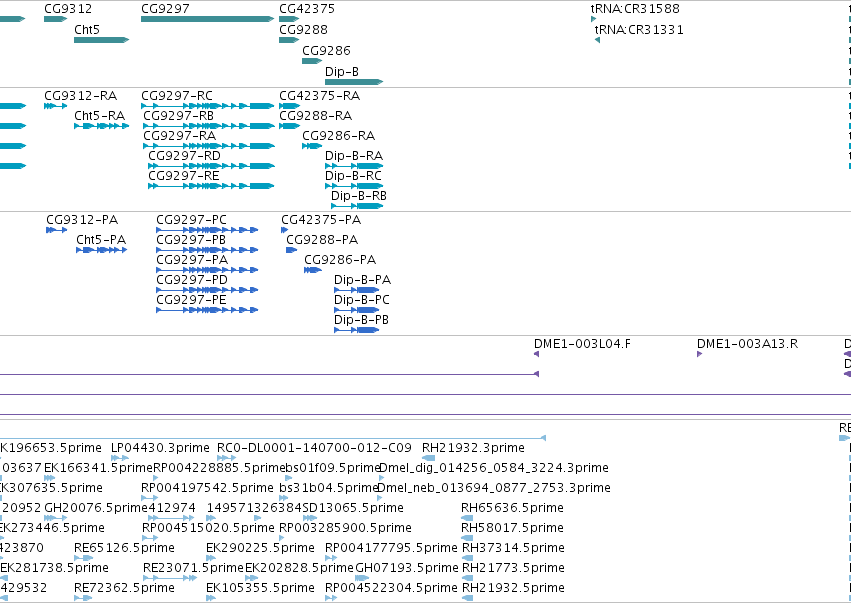This screenshot has width=851, height=603.
Task: Click Dmel_neb_013694_0877_2753.3prime EST
Action: [493, 488]
